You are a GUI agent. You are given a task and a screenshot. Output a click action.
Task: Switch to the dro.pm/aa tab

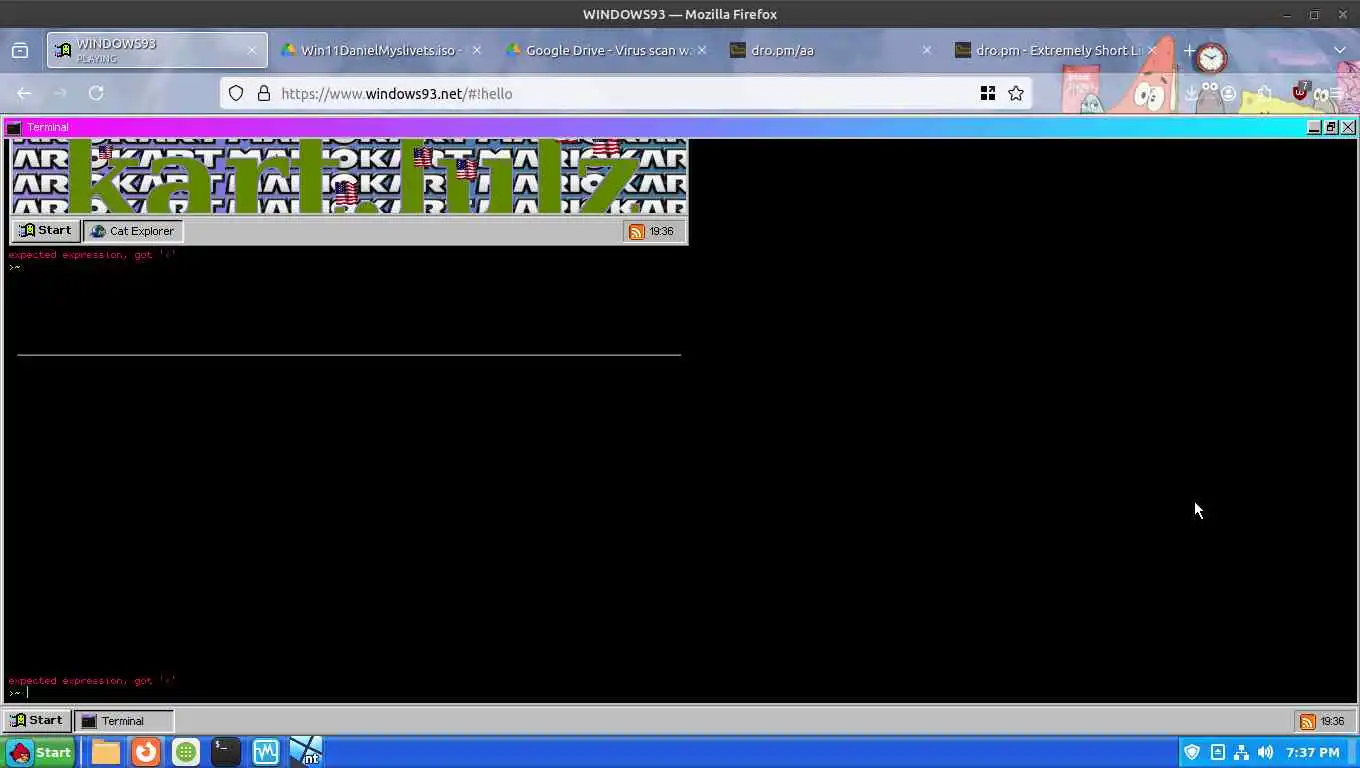coord(830,50)
